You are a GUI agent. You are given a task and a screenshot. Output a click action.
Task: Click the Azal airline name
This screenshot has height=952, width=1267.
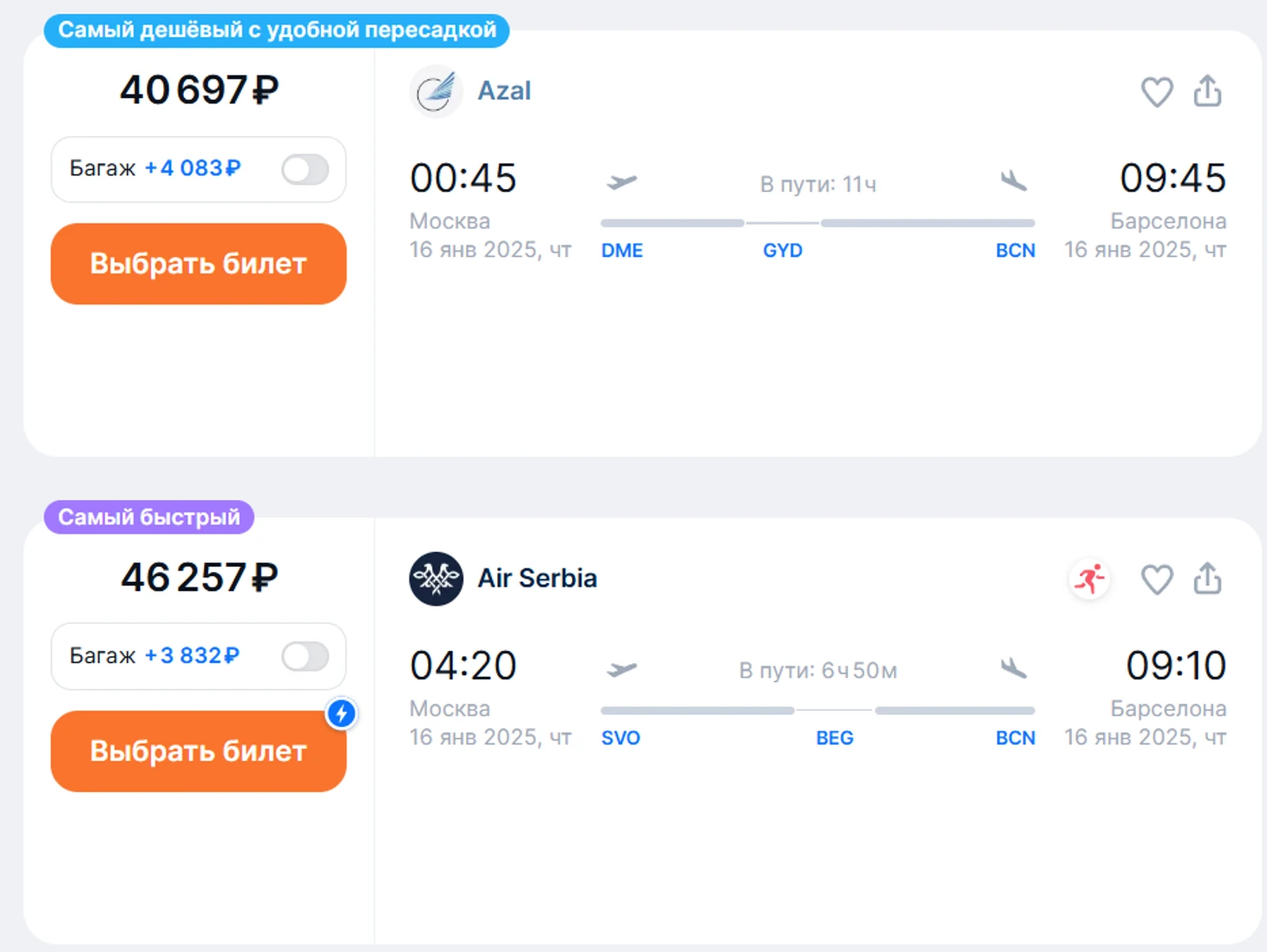tap(504, 91)
